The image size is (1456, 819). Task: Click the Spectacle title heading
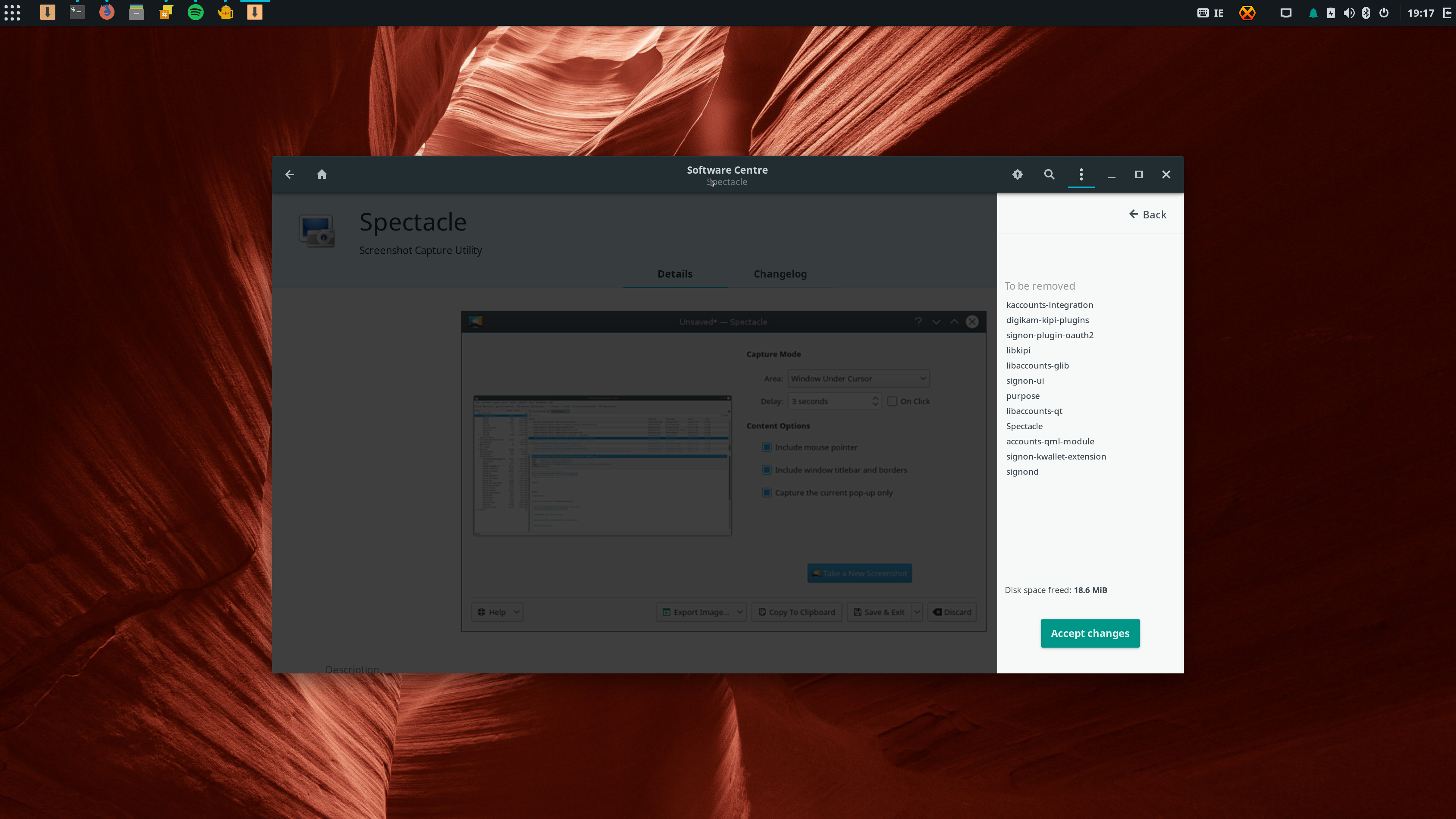413,222
